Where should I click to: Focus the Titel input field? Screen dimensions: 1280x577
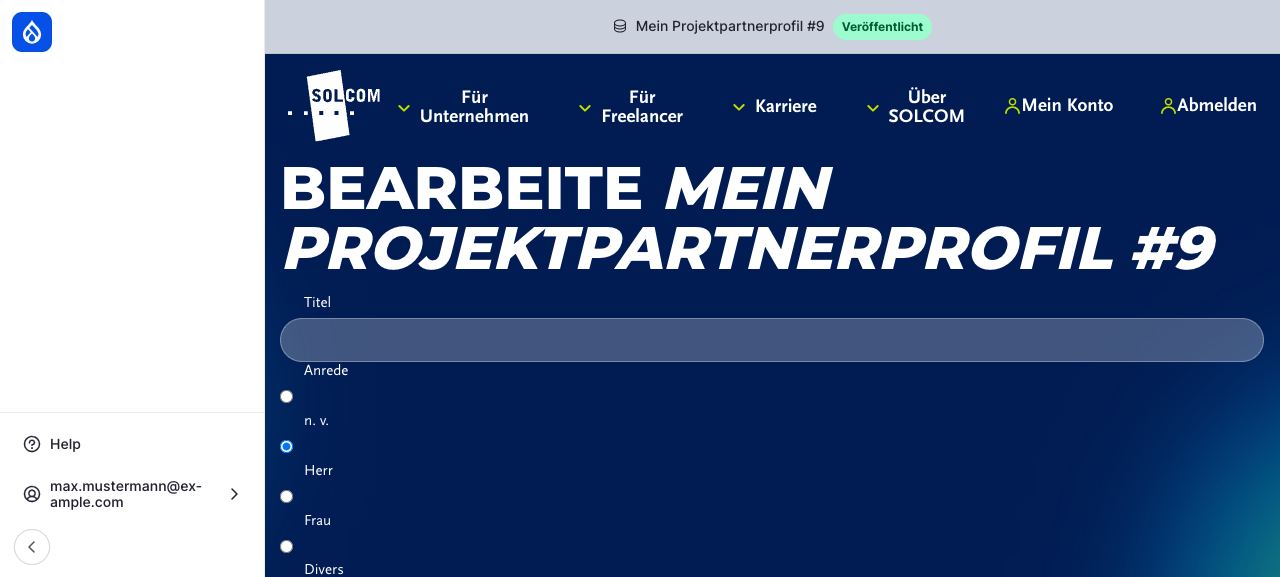click(x=772, y=340)
